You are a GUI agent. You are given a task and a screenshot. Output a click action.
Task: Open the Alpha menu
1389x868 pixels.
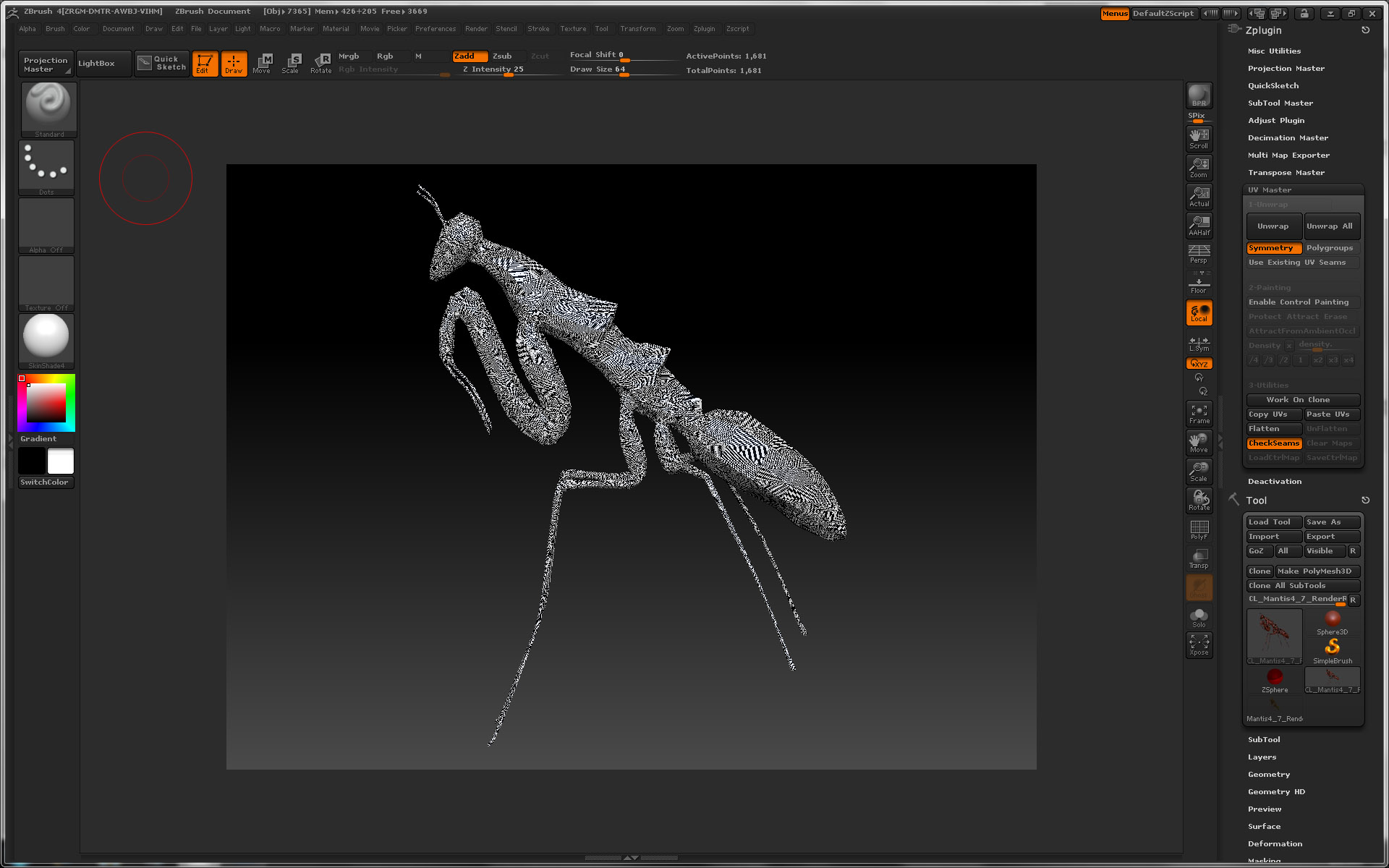click(x=27, y=29)
